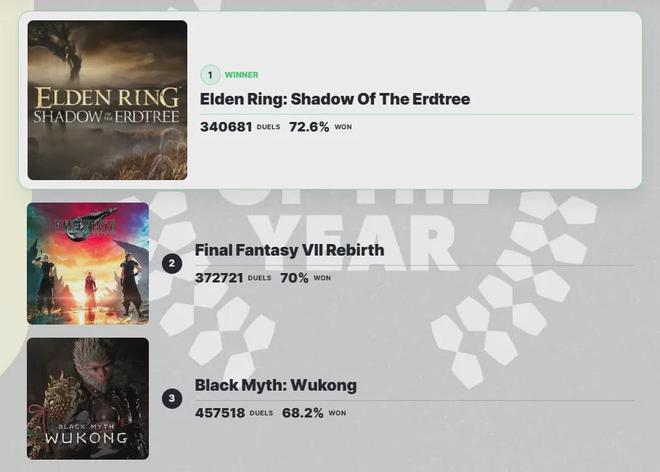660x472 pixels.
Task: Click the 340681 duels count
Action: click(x=226, y=127)
